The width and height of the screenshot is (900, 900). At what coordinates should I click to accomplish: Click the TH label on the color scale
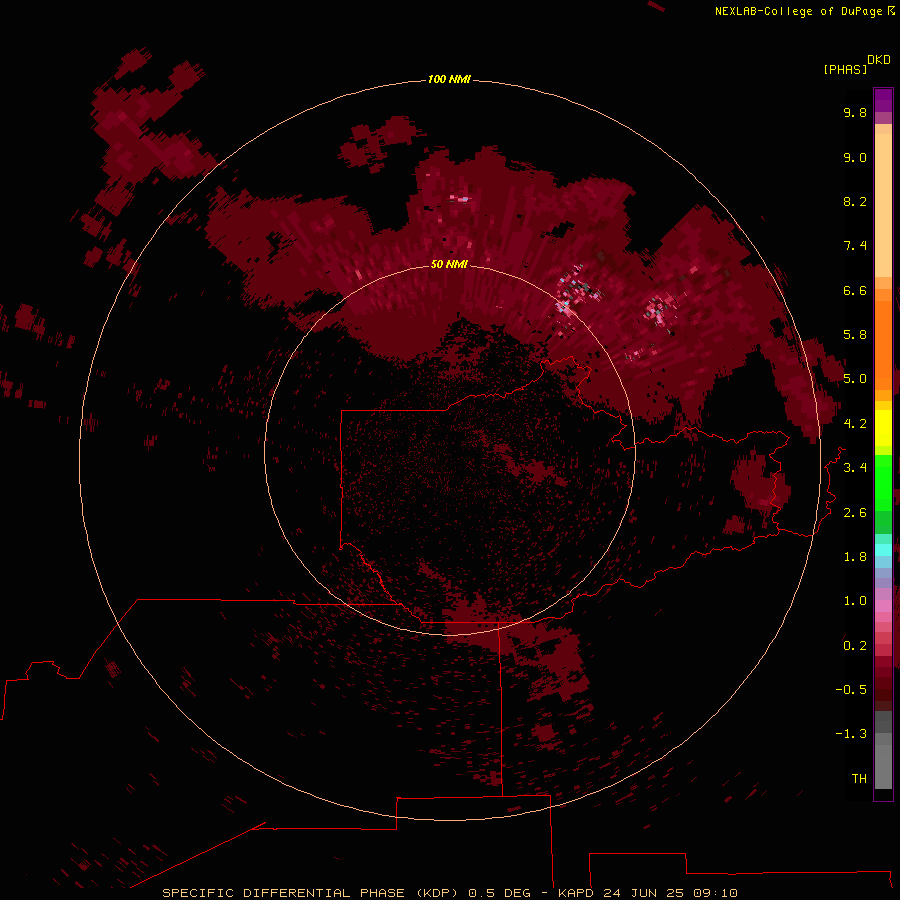pos(859,779)
